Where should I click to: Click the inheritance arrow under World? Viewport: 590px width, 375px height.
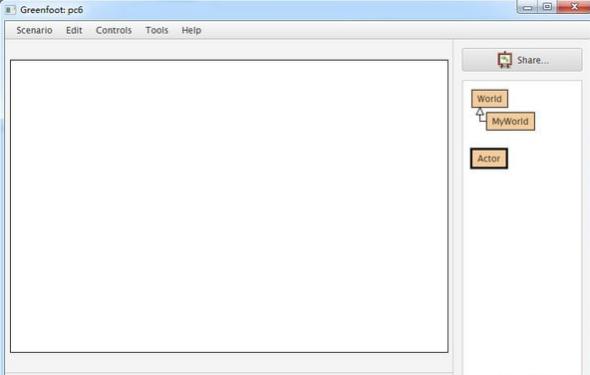(480, 112)
